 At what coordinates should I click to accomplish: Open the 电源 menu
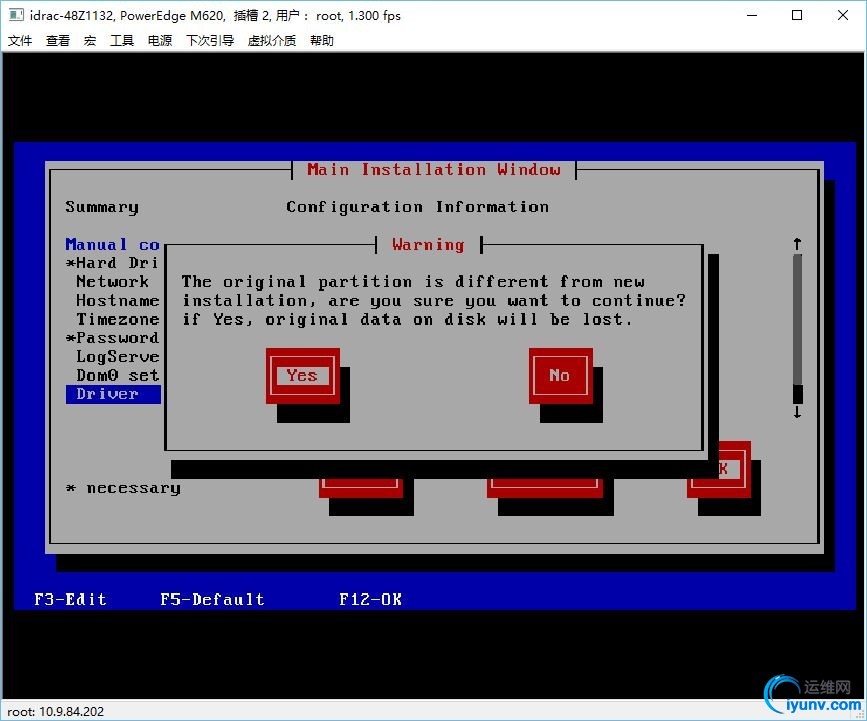click(x=160, y=40)
